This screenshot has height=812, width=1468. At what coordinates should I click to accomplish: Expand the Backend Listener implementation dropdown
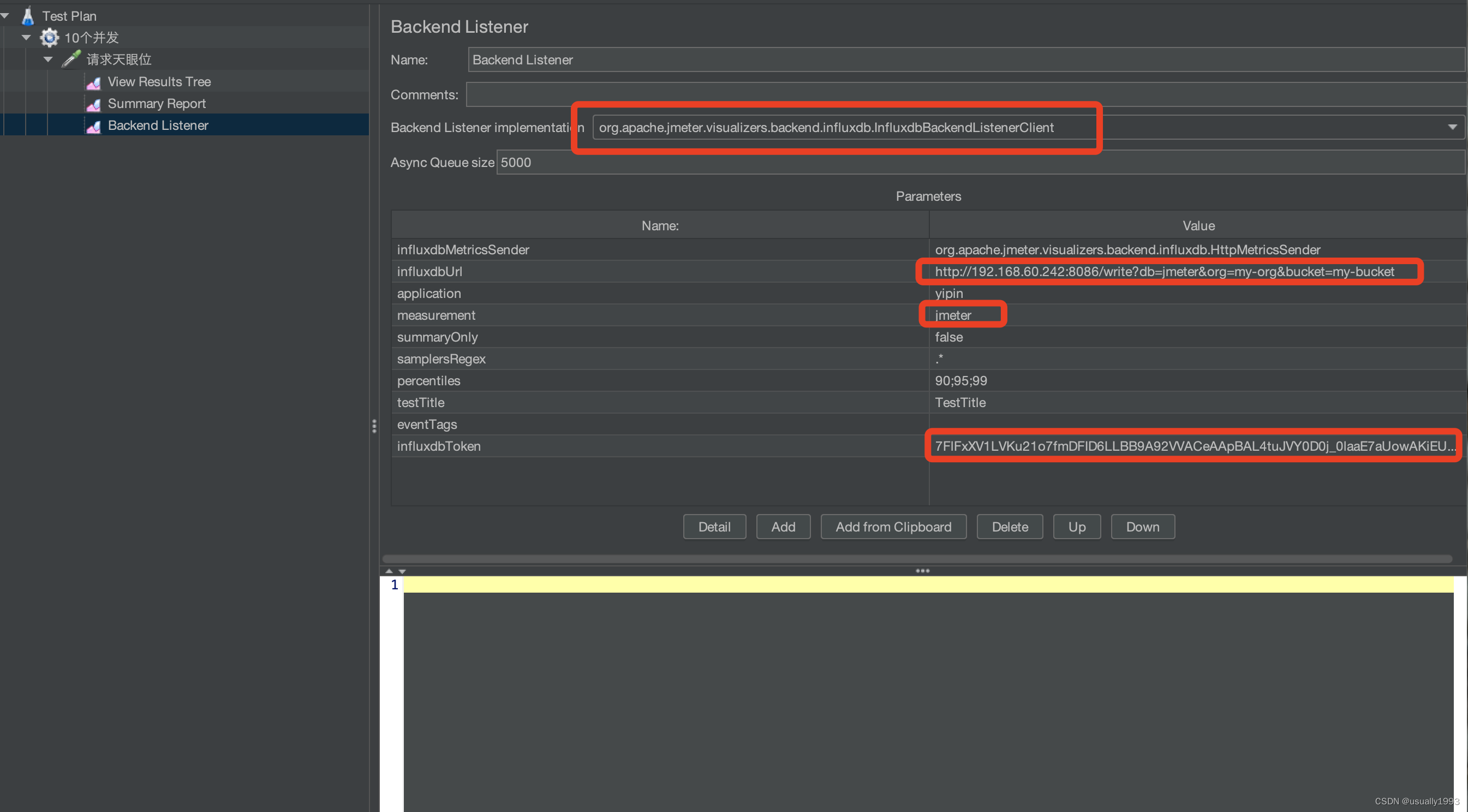[x=1453, y=127]
